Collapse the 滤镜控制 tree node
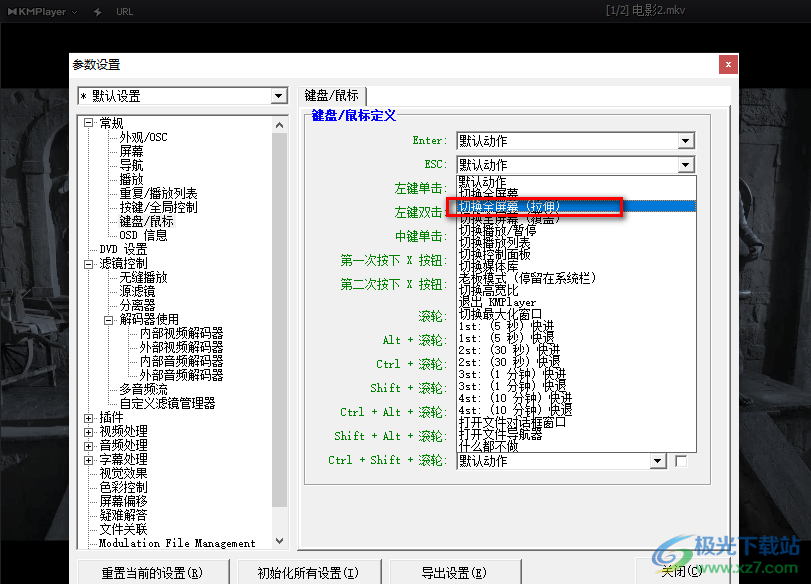Screen dimensions: 811x584 coord(88,264)
